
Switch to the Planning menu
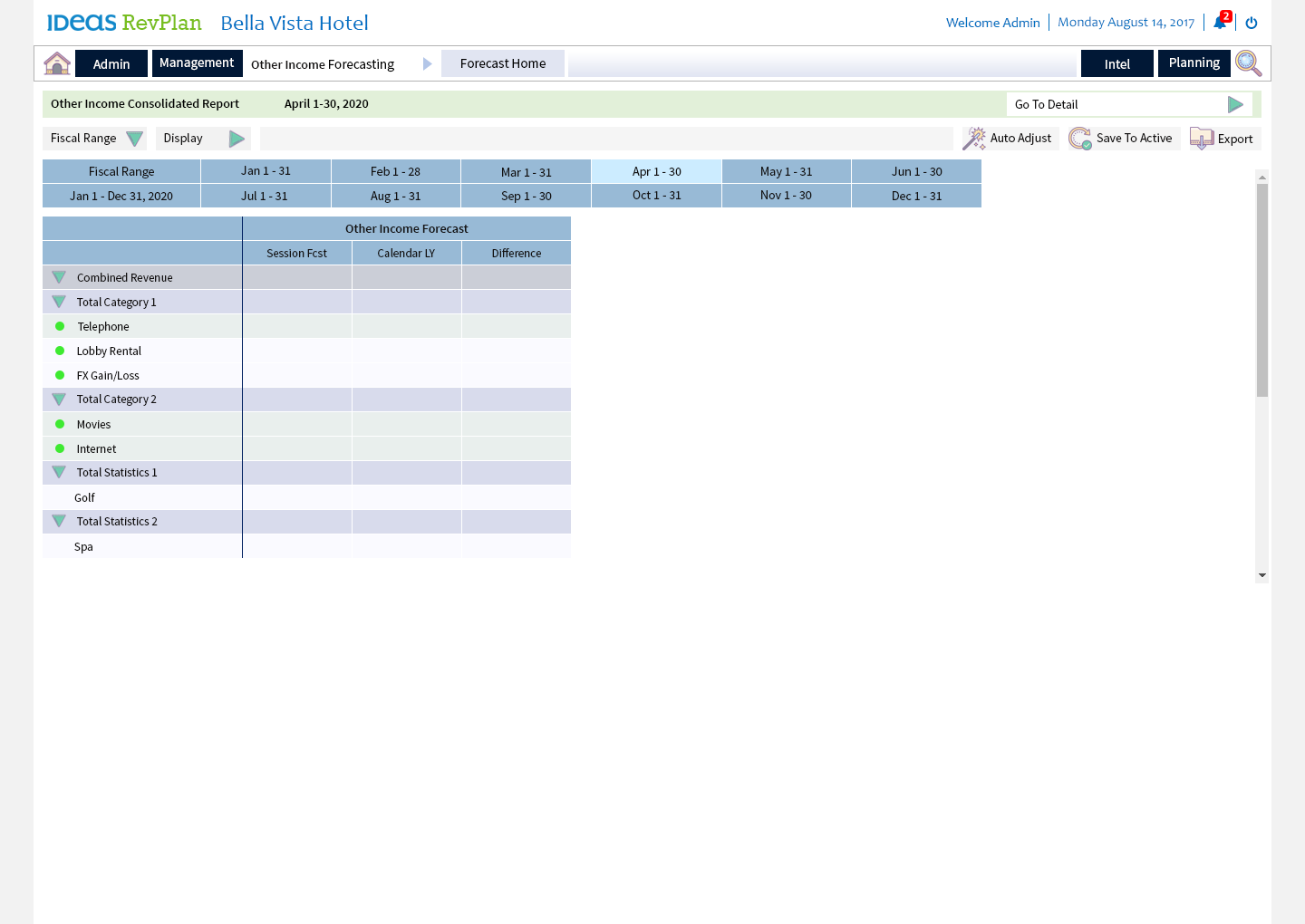pyautogui.click(x=1194, y=63)
